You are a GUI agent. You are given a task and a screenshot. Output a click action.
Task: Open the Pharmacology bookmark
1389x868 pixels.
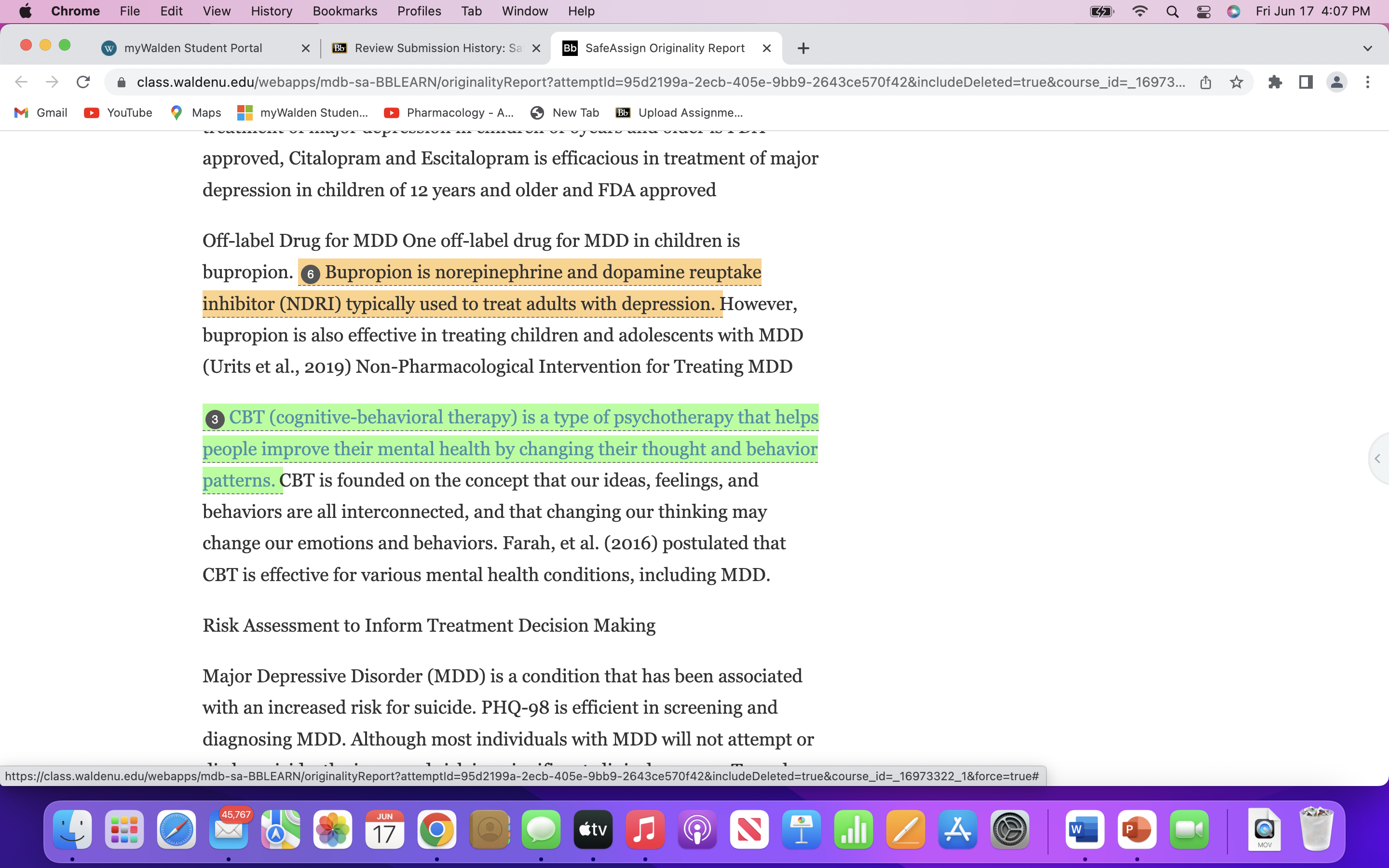tap(449, 112)
